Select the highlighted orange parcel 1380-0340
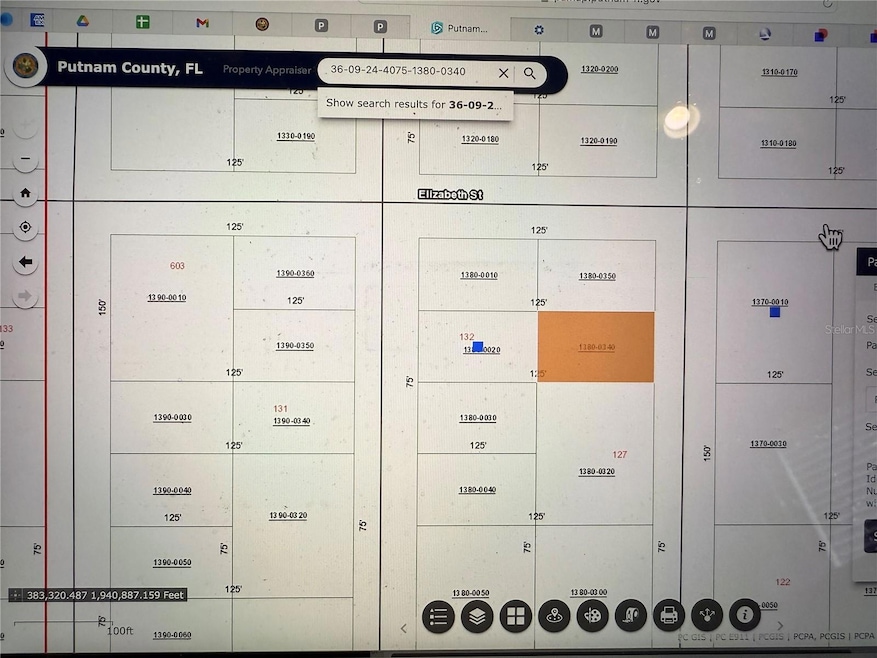 point(596,347)
